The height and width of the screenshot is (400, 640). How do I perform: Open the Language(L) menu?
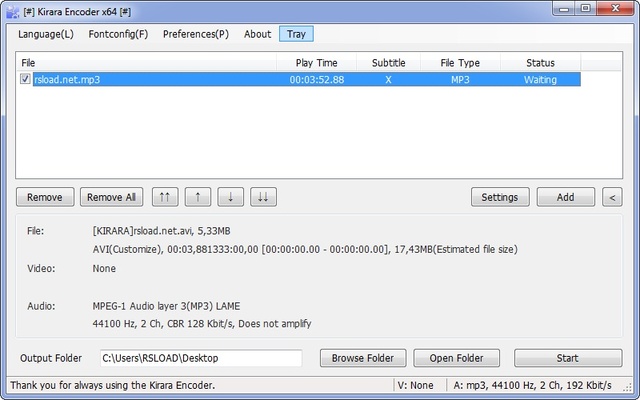coord(46,34)
